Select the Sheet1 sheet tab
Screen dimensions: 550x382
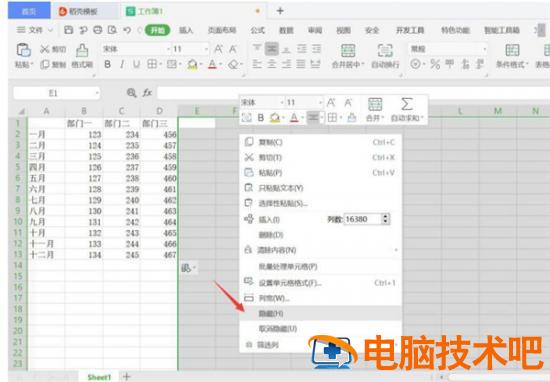(99, 377)
